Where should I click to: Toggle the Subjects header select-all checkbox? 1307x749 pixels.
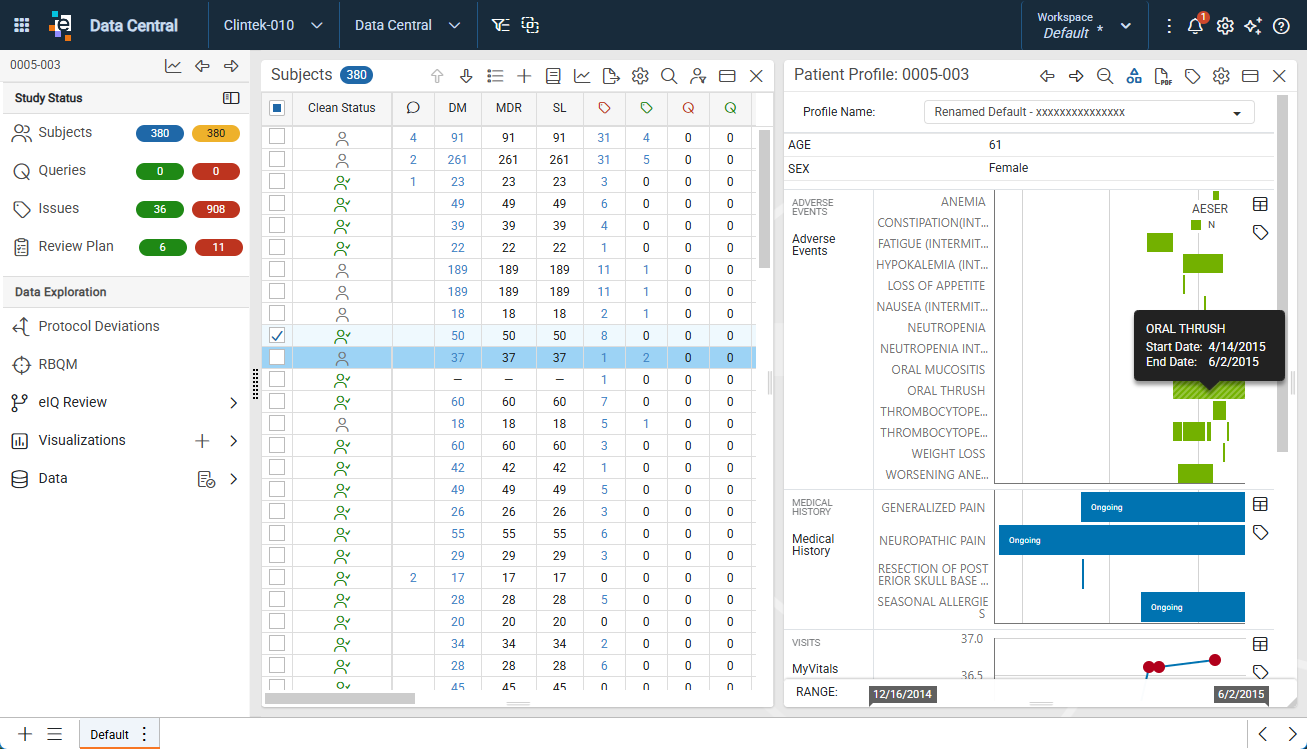(277, 108)
